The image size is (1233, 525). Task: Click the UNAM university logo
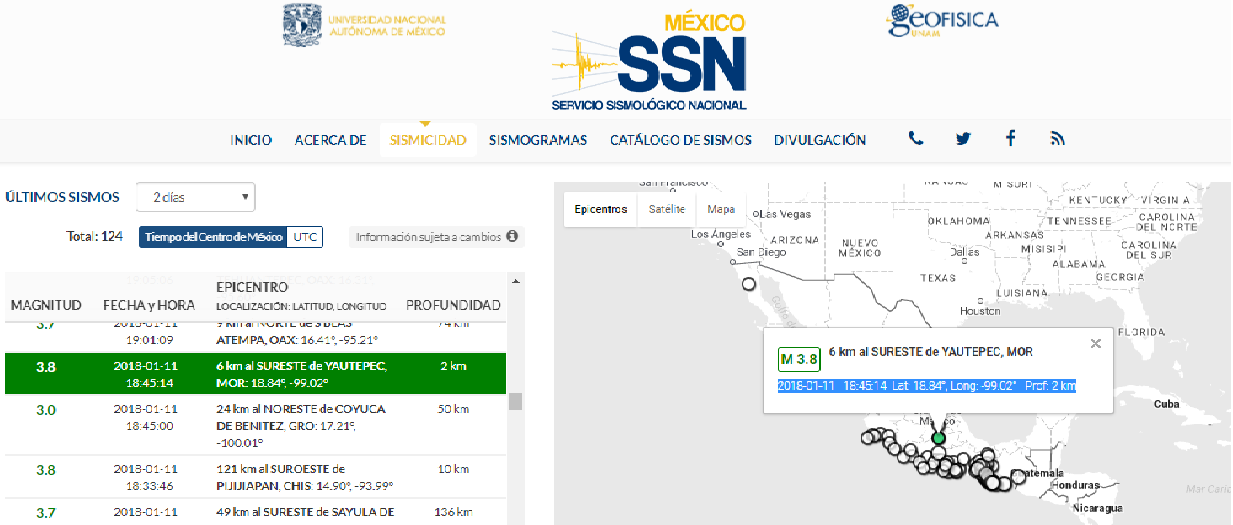click(x=365, y=24)
